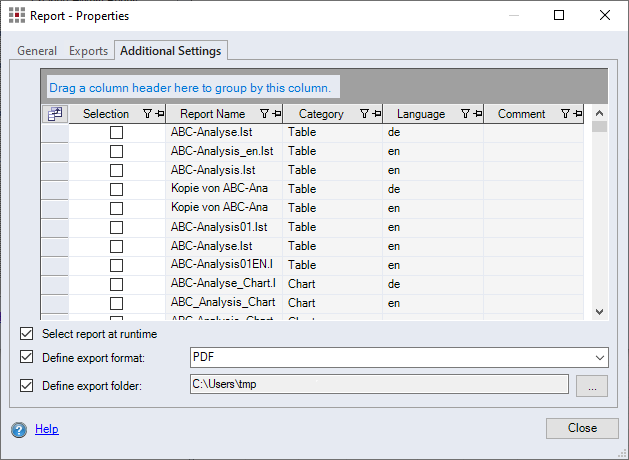Click the blue Help question mark icon
Image resolution: width=629 pixels, height=460 pixels.
(x=19, y=430)
